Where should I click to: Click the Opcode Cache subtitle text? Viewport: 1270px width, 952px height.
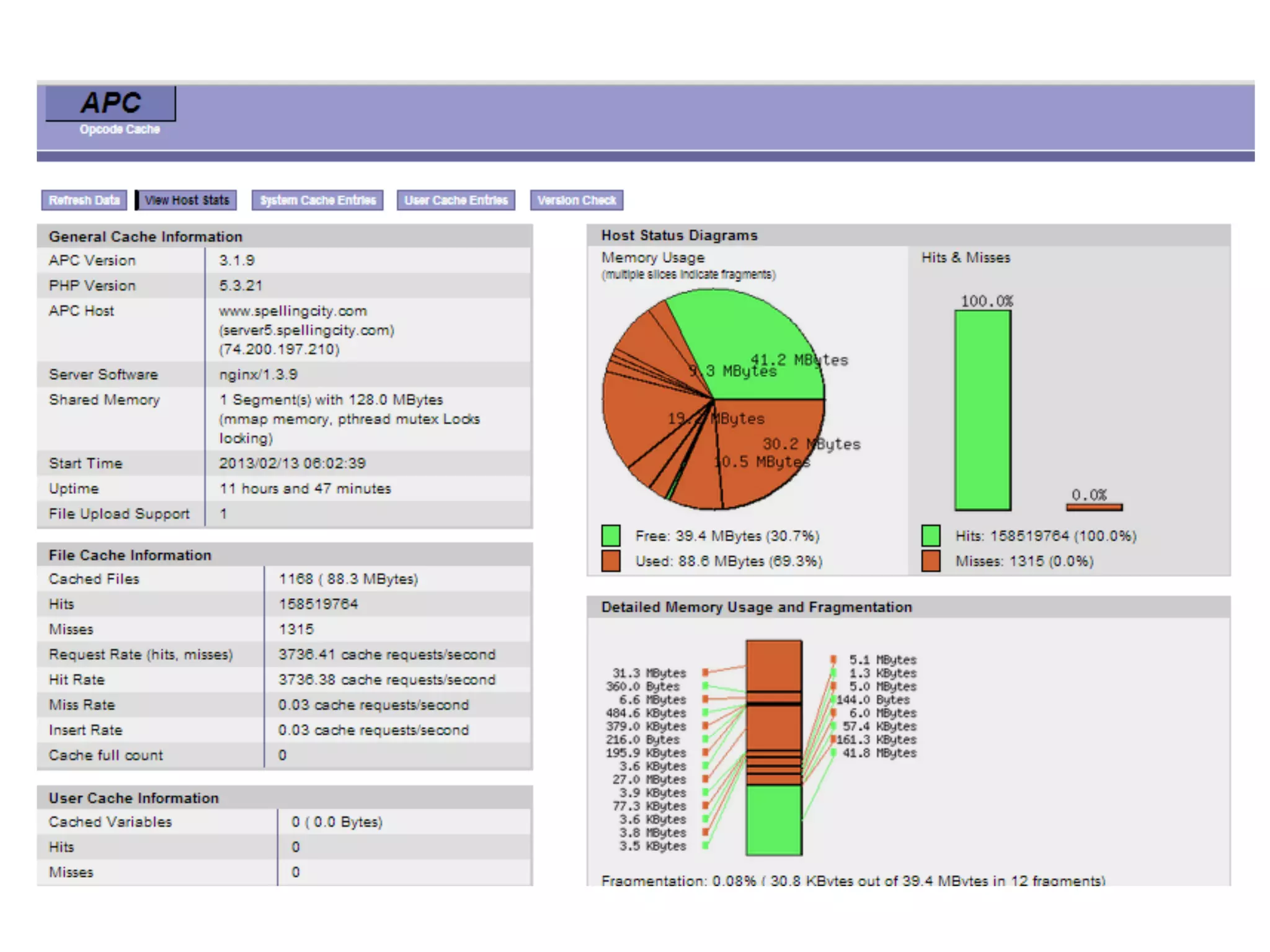click(120, 130)
